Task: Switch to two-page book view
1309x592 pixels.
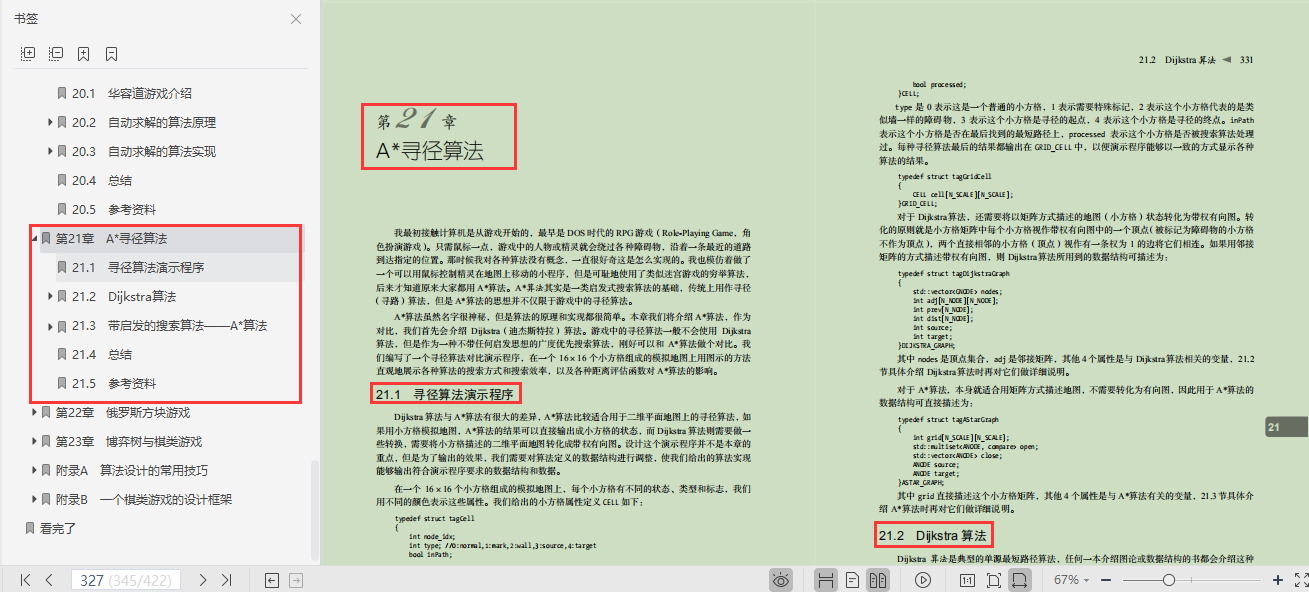Action: tap(878, 578)
